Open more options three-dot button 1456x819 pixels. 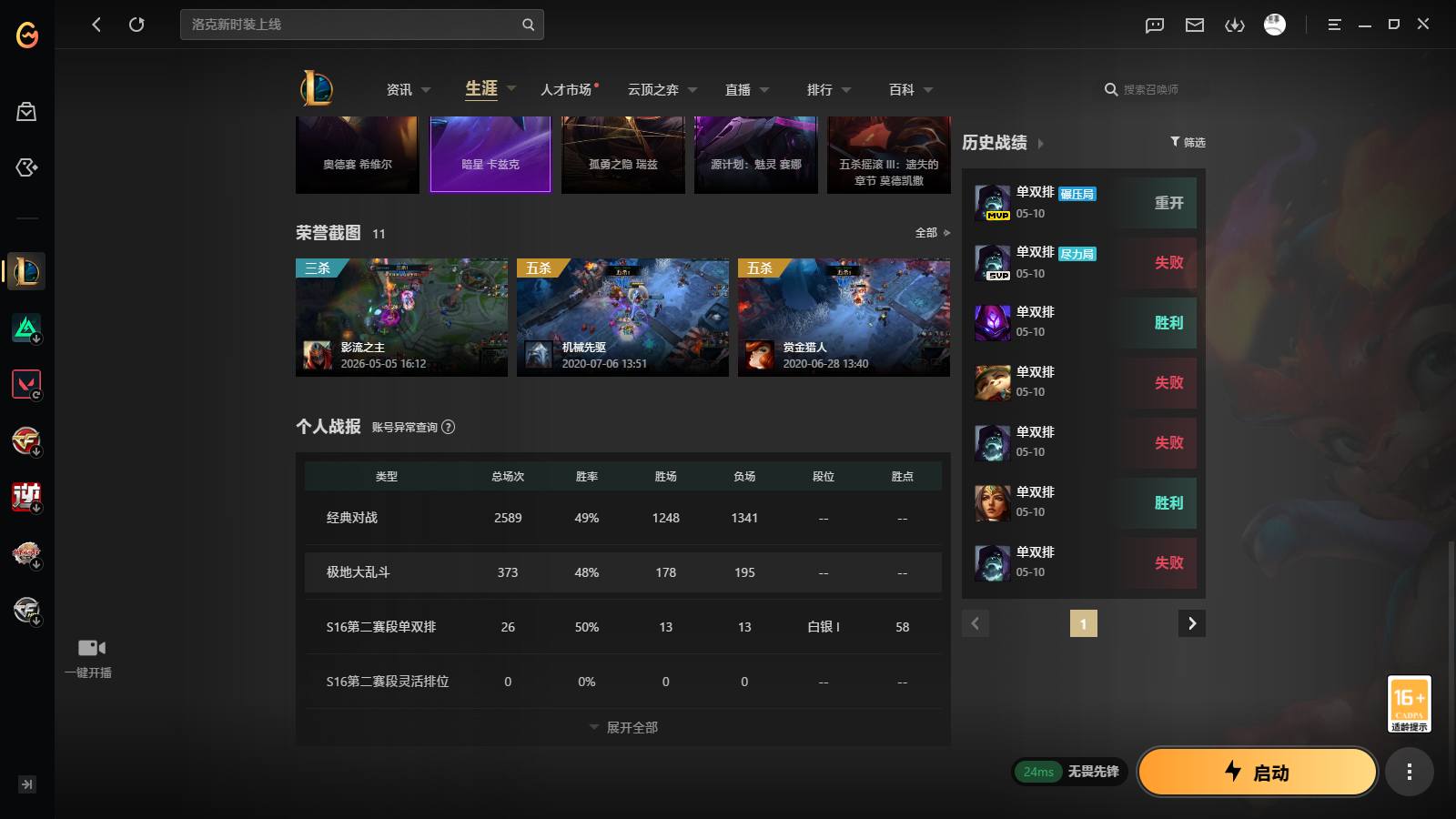(1410, 773)
